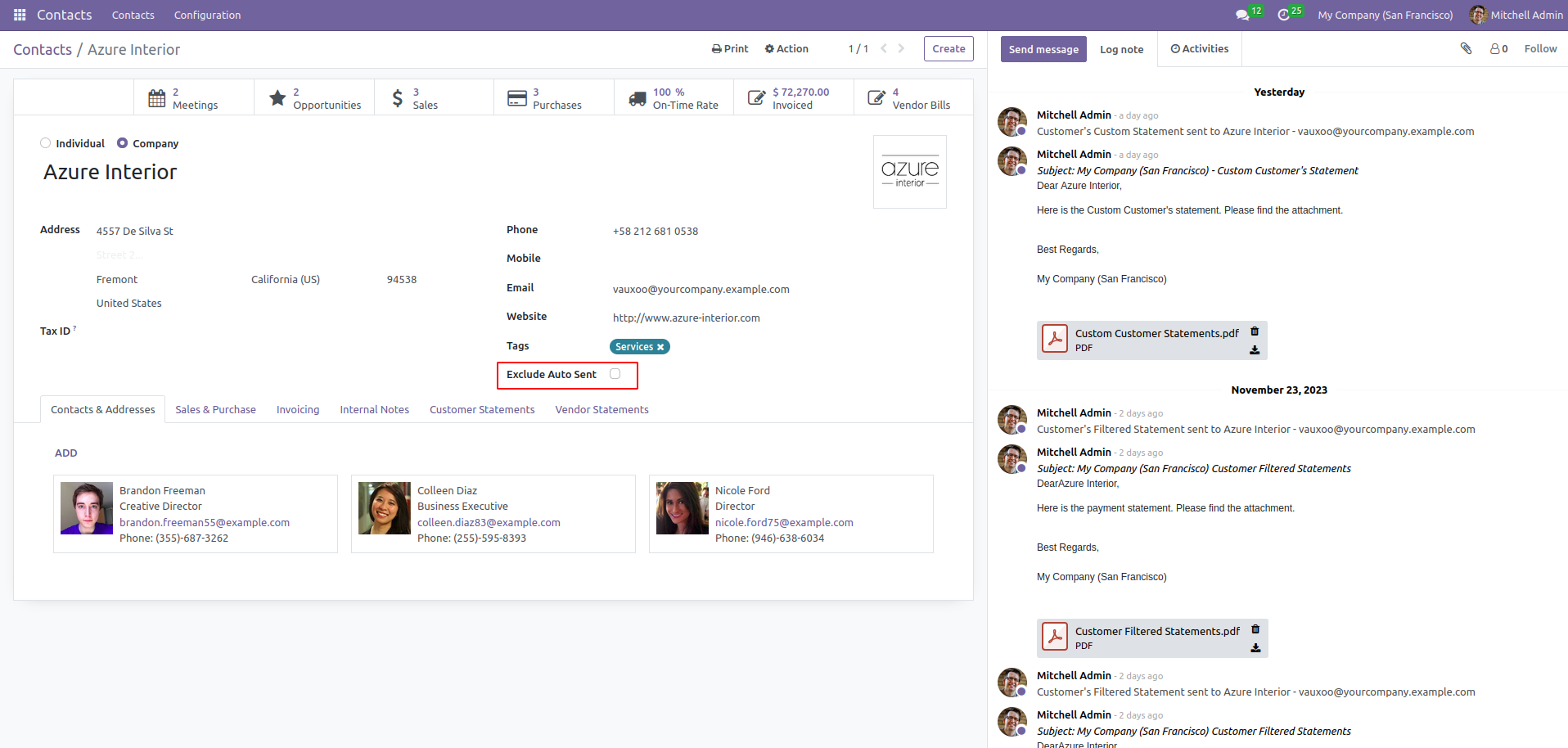The image size is (1568, 748).
Task: Open nicole.ford75@example.com email link
Action: [x=784, y=522]
